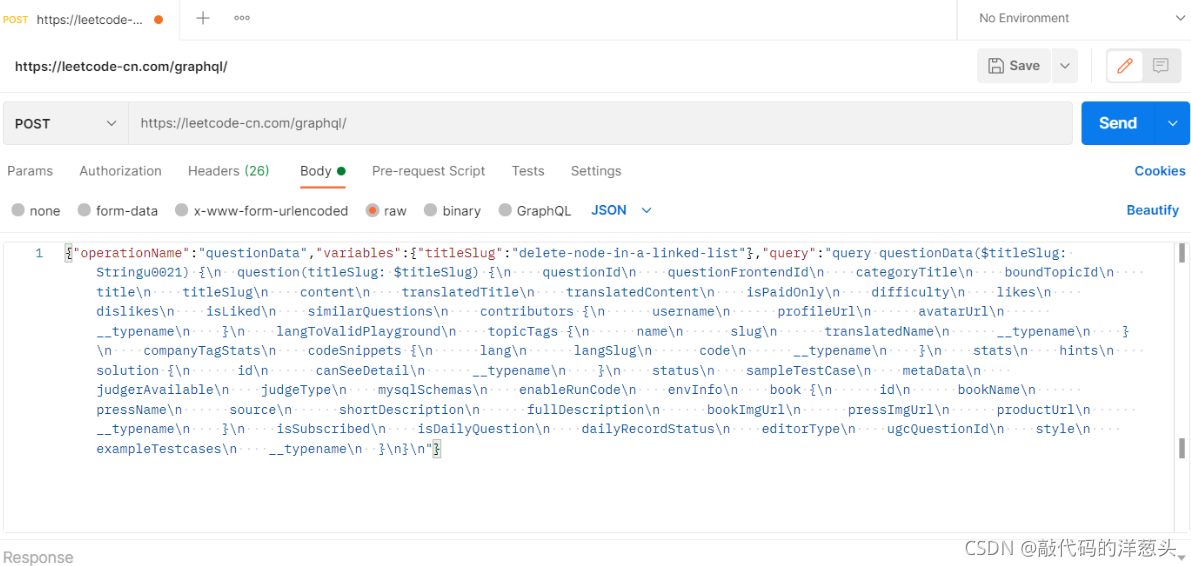Open the Send button dropdown arrow

coord(1172,123)
